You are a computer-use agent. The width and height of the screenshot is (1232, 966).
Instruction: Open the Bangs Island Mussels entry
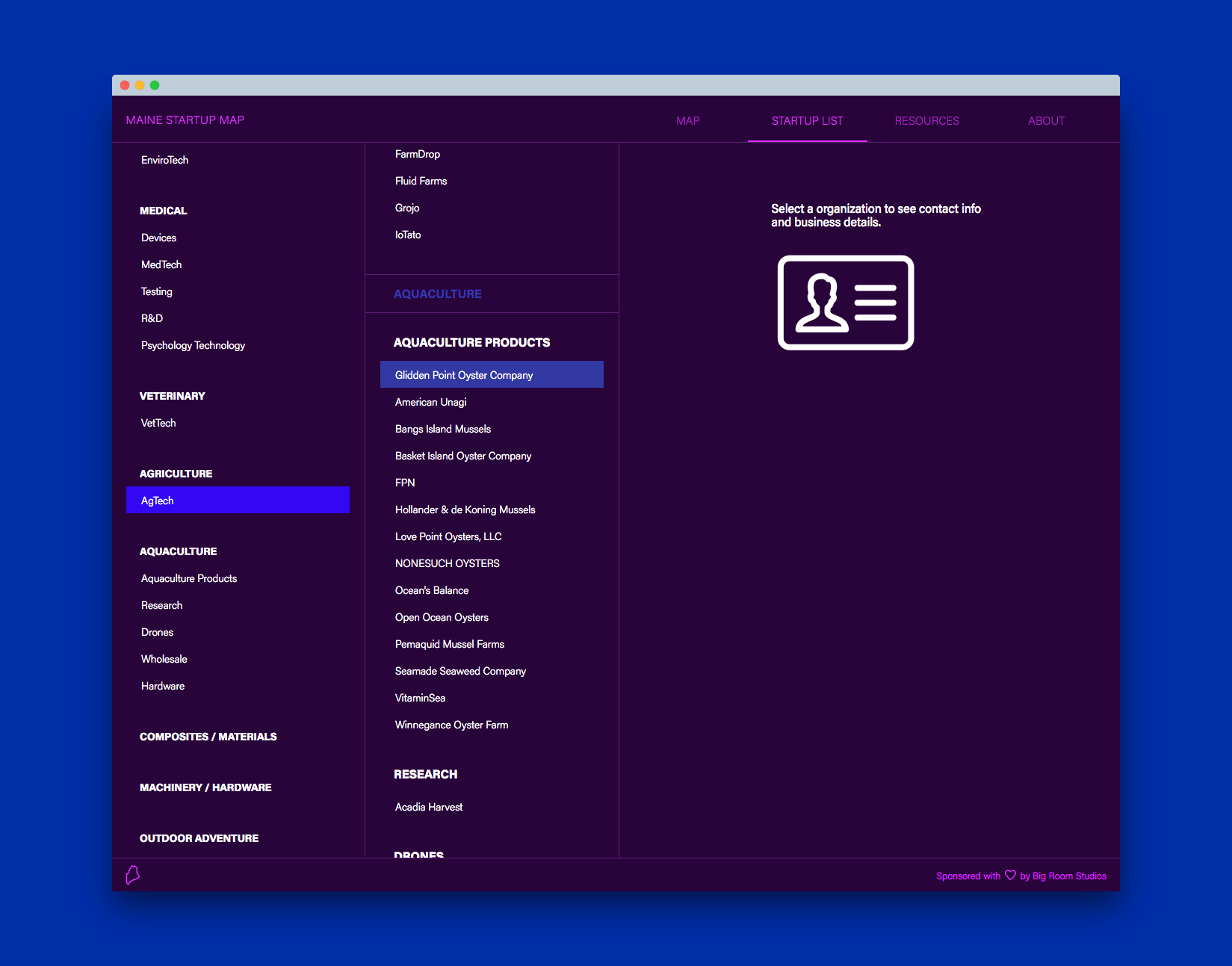coord(442,429)
